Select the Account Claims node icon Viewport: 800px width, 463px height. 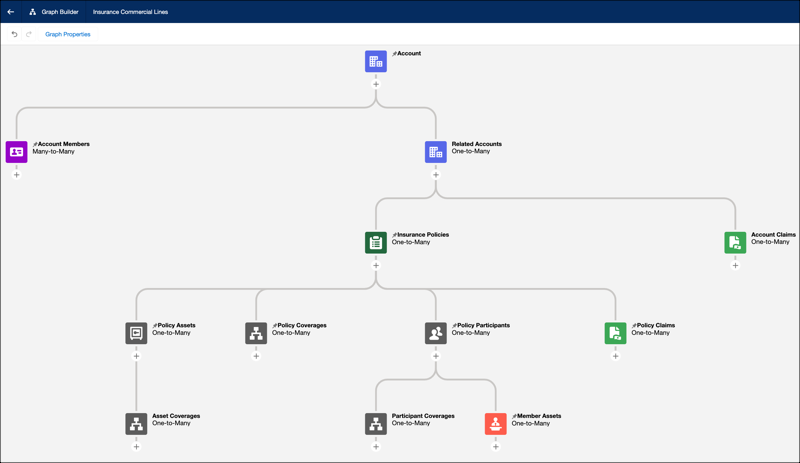pos(735,242)
